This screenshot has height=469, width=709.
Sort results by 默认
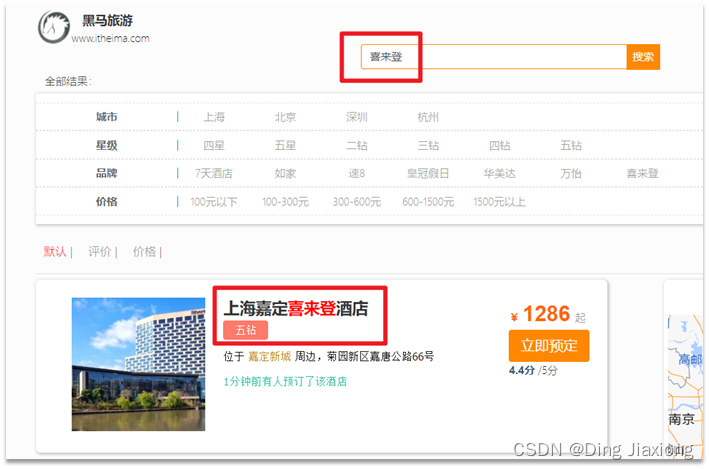pos(55,251)
